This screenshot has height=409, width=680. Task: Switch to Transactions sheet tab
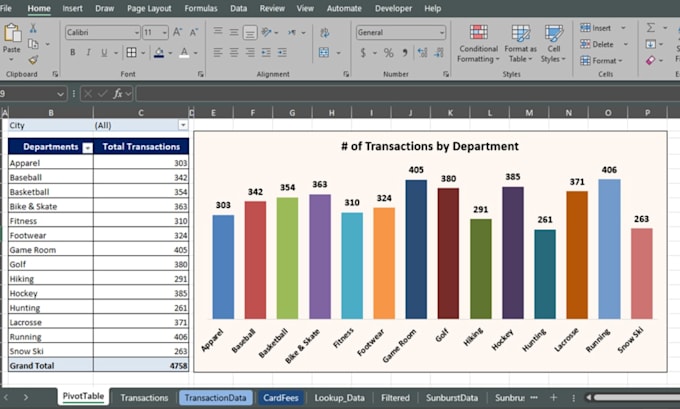click(x=144, y=398)
